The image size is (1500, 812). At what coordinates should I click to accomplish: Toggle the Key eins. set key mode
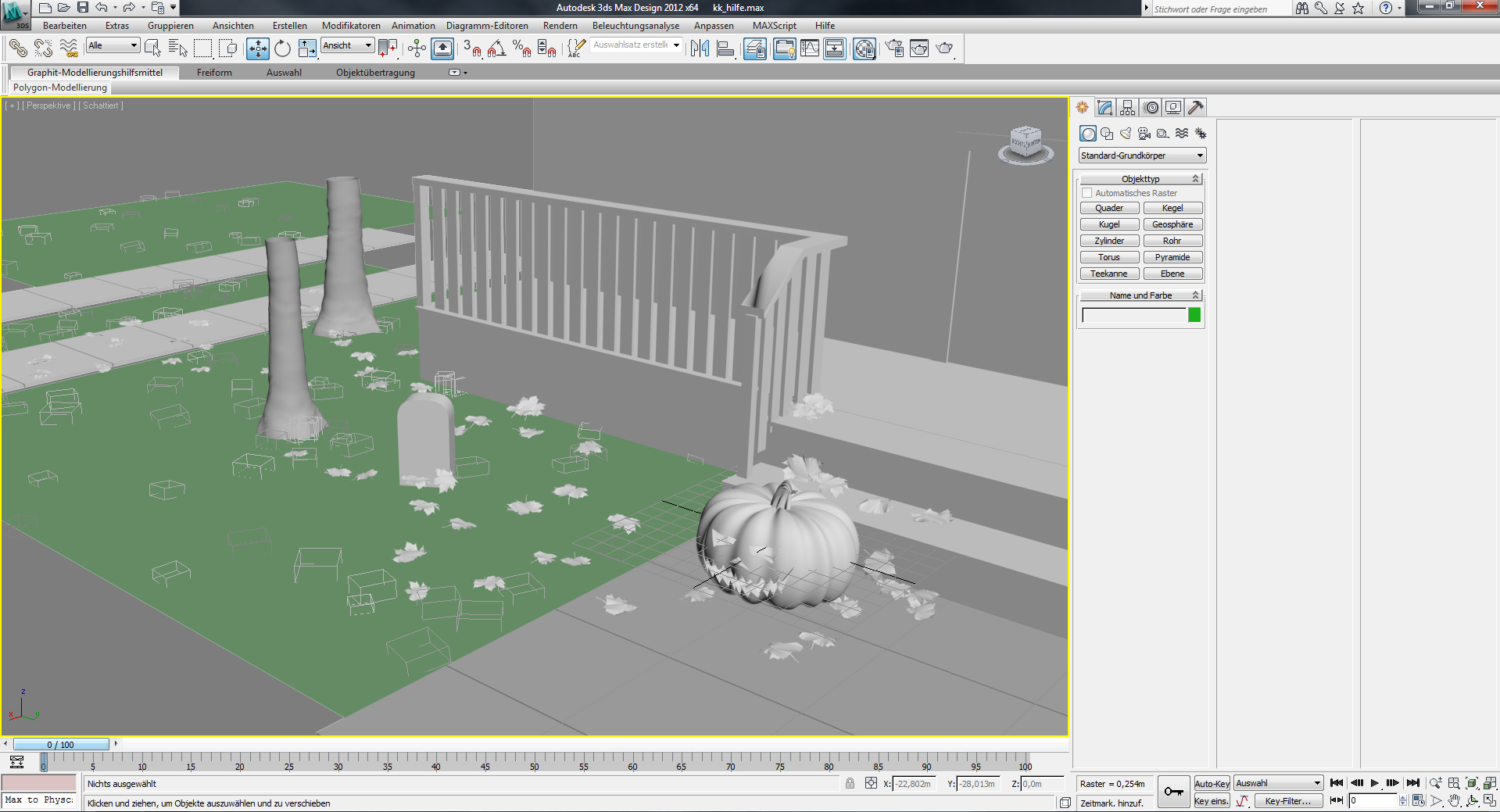tap(1212, 801)
